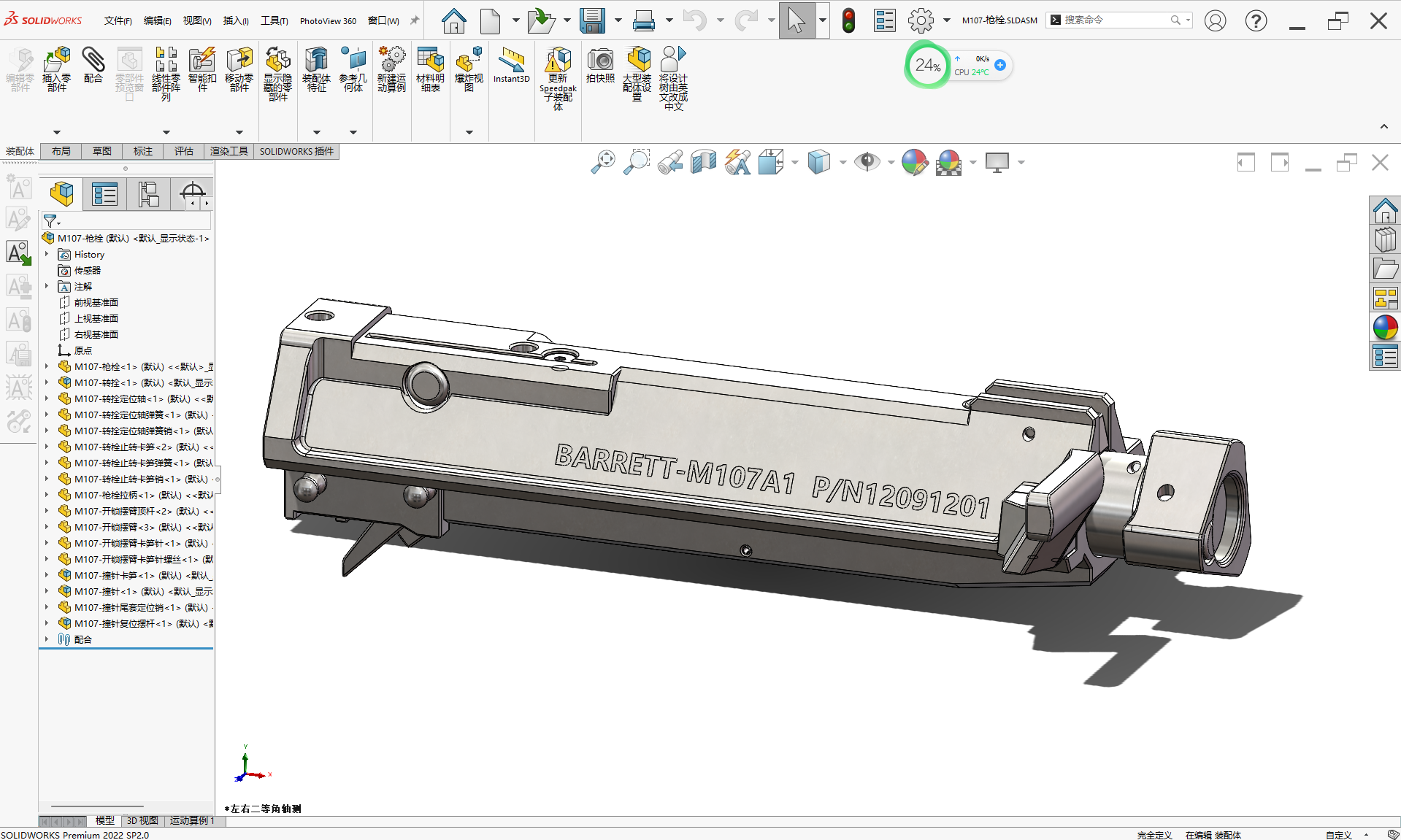
Task: Toggle Hide/Show Items eye icon
Action: pos(867,162)
